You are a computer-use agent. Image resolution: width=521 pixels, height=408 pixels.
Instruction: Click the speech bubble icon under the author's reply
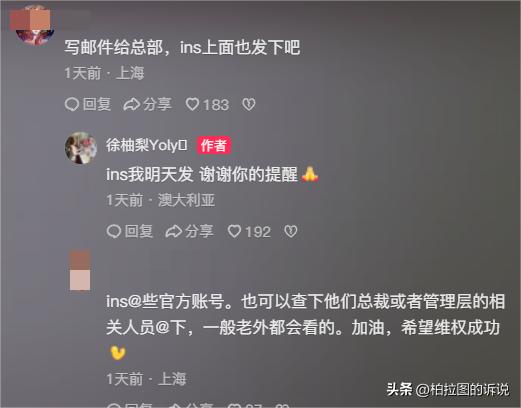tap(114, 231)
